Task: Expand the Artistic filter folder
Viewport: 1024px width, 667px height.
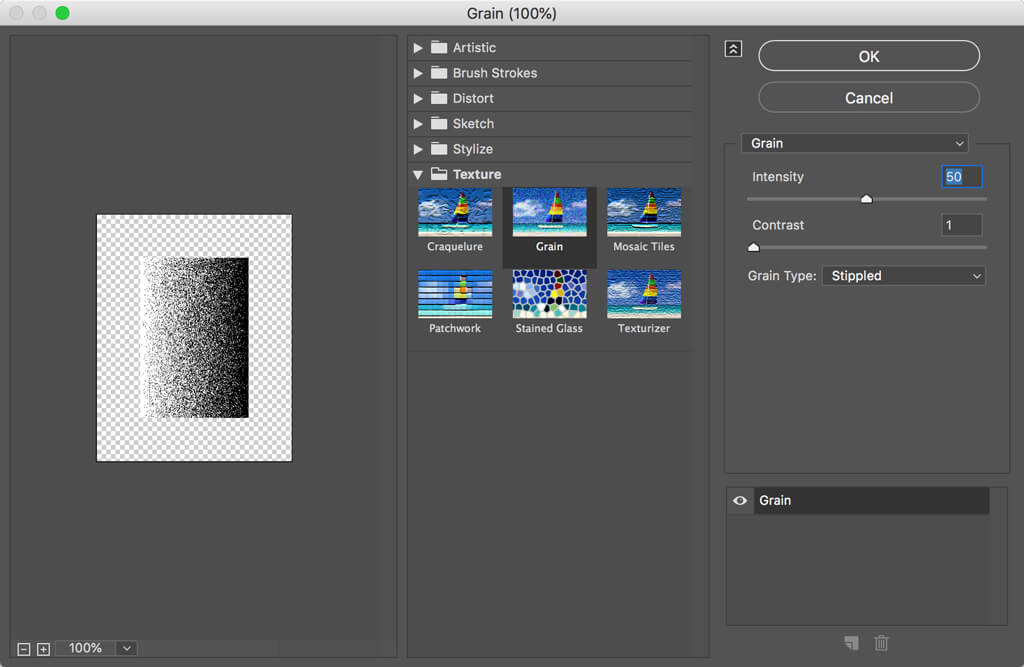Action: (x=418, y=48)
